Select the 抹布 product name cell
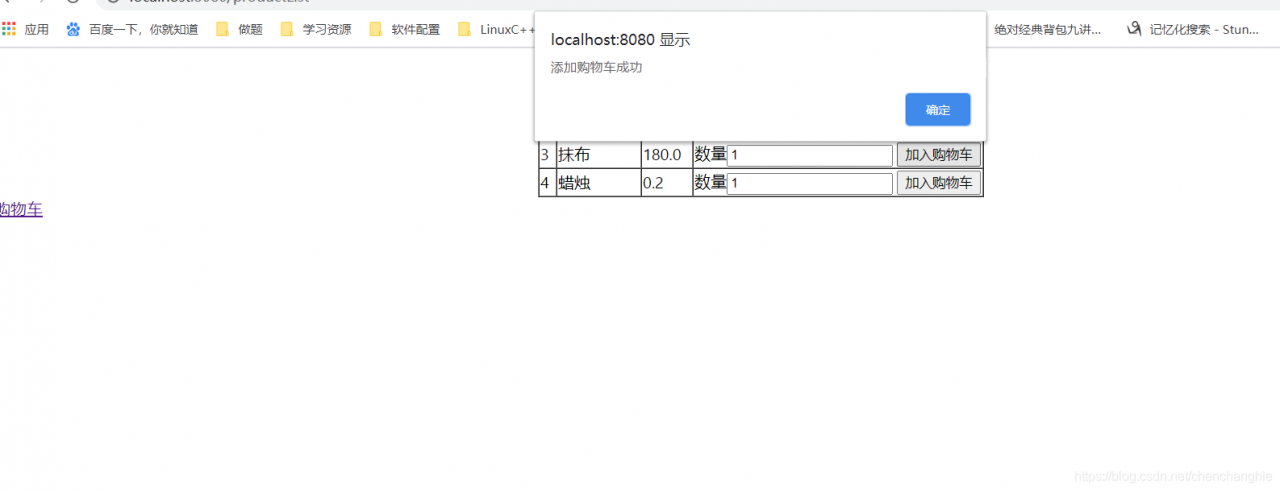The height and width of the screenshot is (491, 1280). [598, 155]
